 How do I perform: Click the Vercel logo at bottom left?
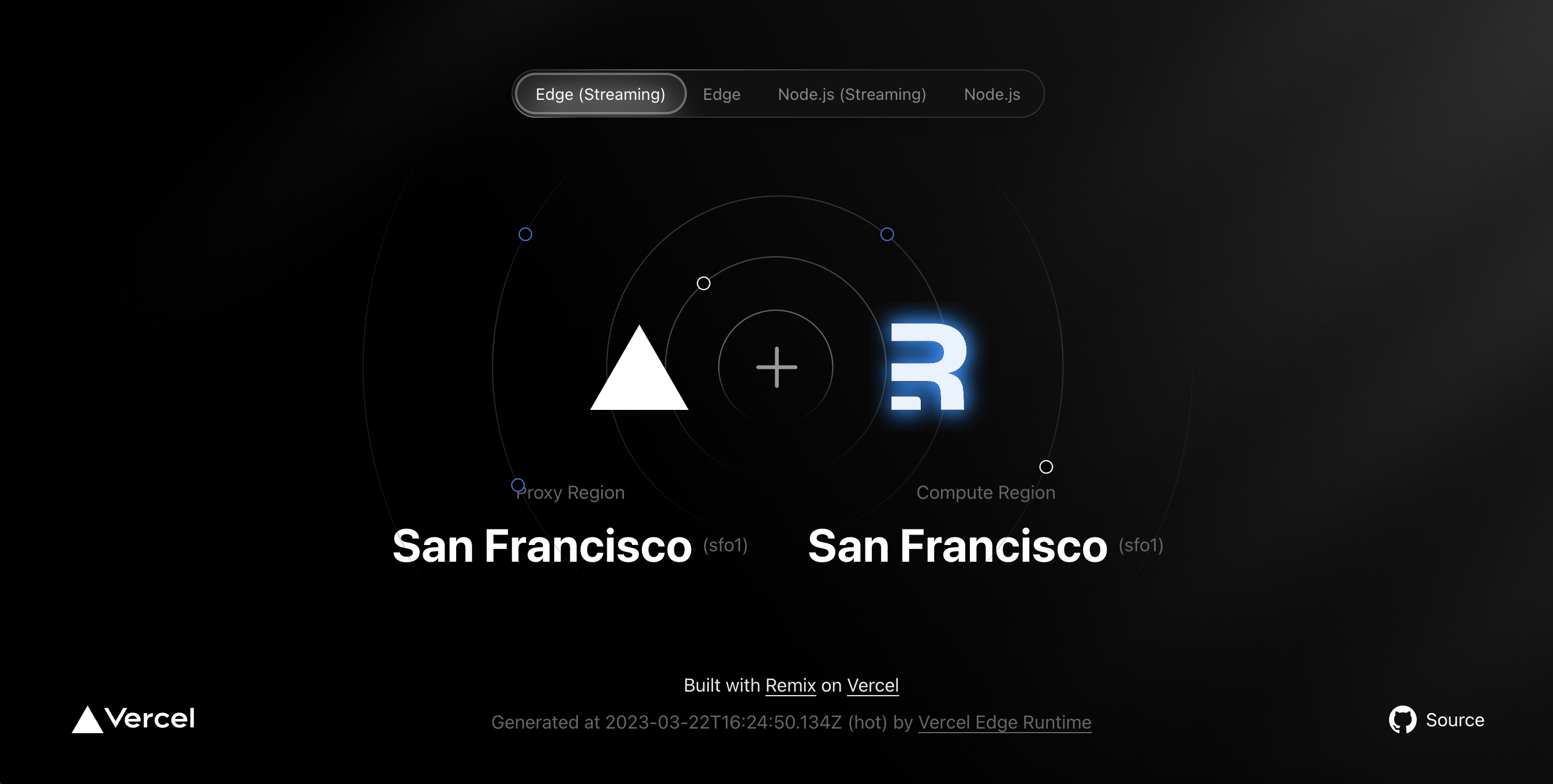(133, 719)
